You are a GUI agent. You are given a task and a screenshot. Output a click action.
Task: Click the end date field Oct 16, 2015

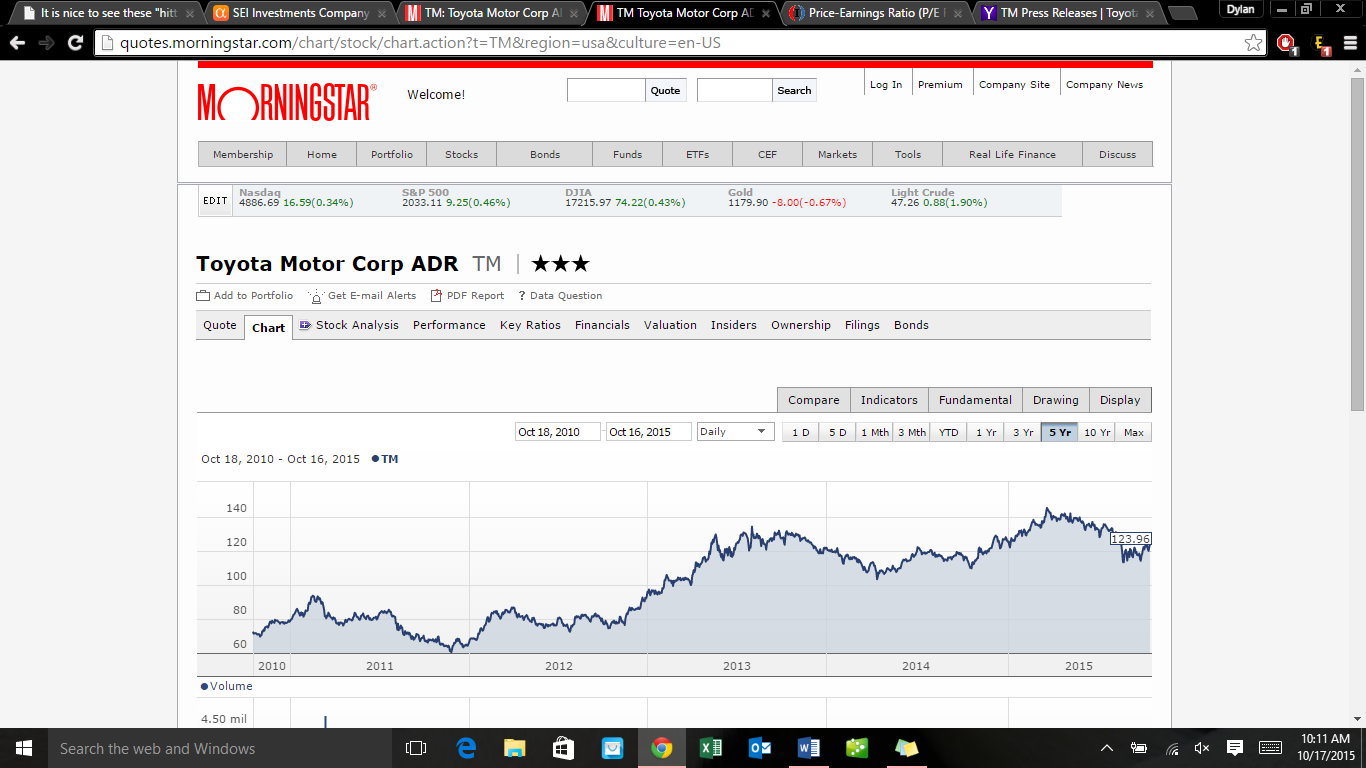(x=648, y=432)
